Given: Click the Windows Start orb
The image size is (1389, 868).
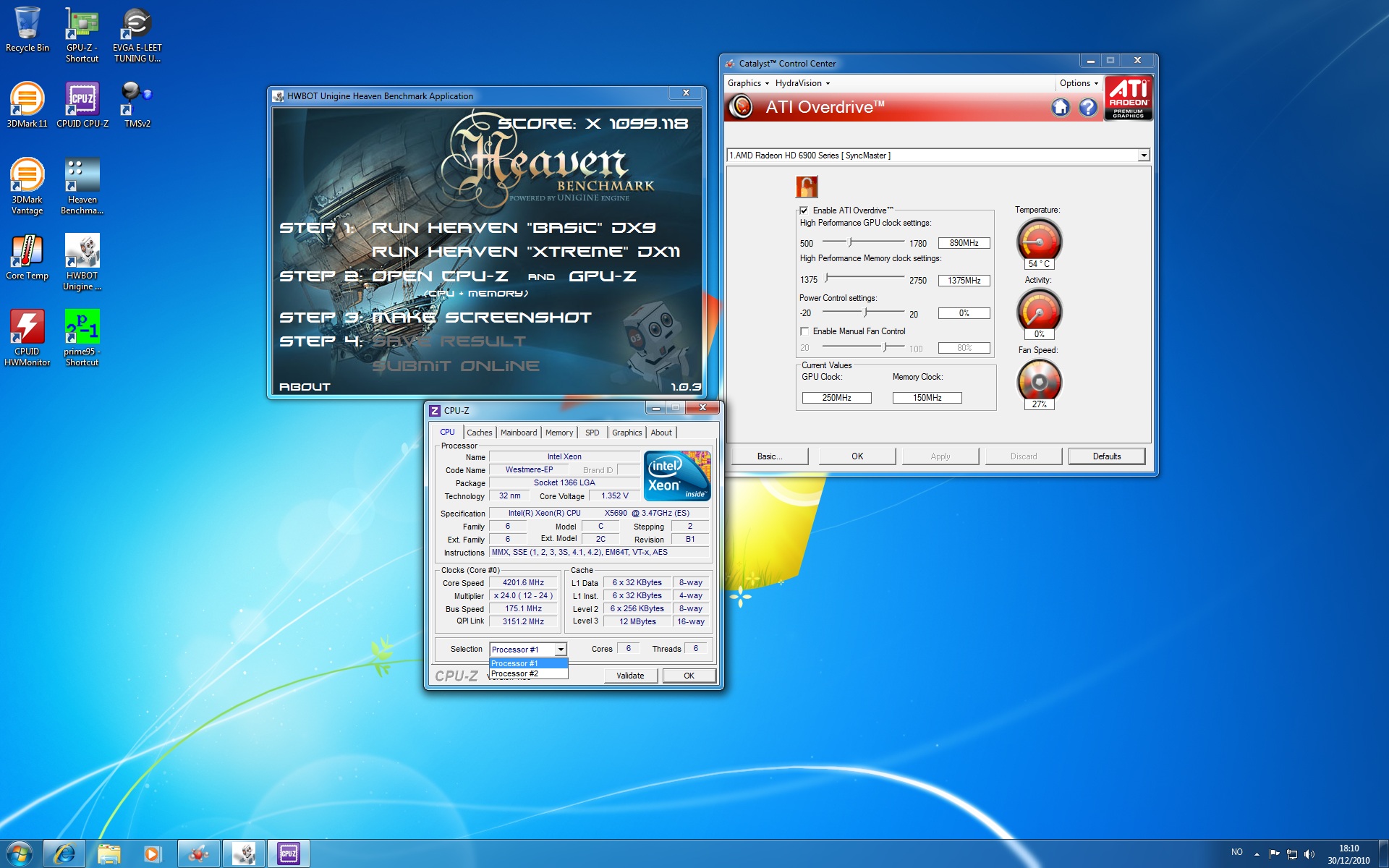Looking at the screenshot, I should [x=20, y=854].
